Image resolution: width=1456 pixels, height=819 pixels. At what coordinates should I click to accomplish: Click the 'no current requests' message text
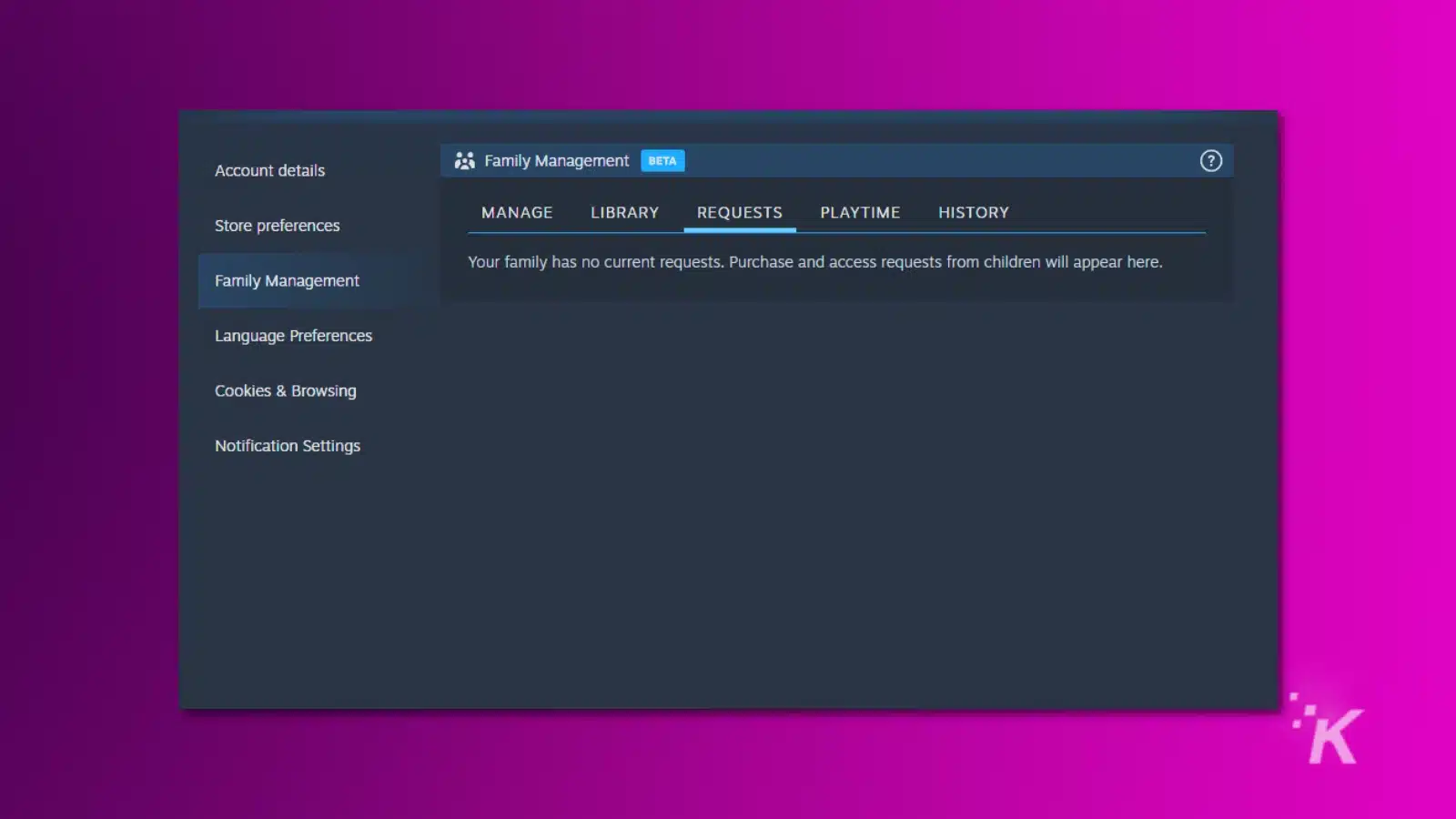click(814, 262)
